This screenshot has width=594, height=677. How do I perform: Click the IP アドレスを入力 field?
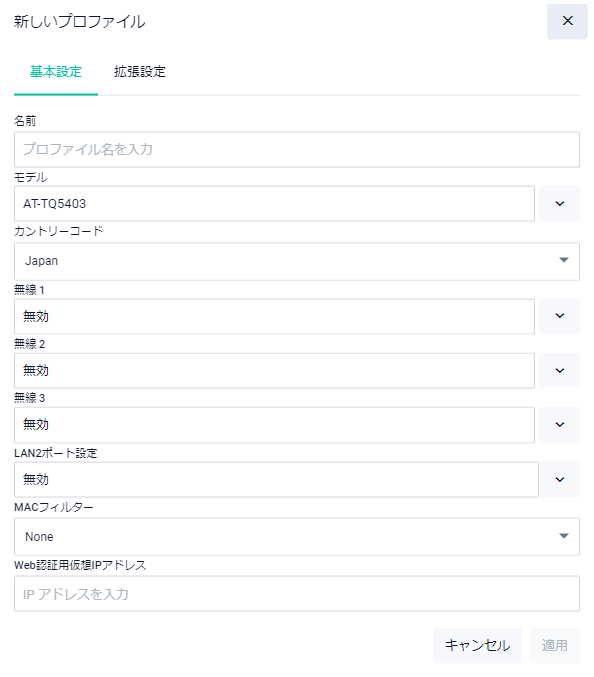click(x=297, y=594)
